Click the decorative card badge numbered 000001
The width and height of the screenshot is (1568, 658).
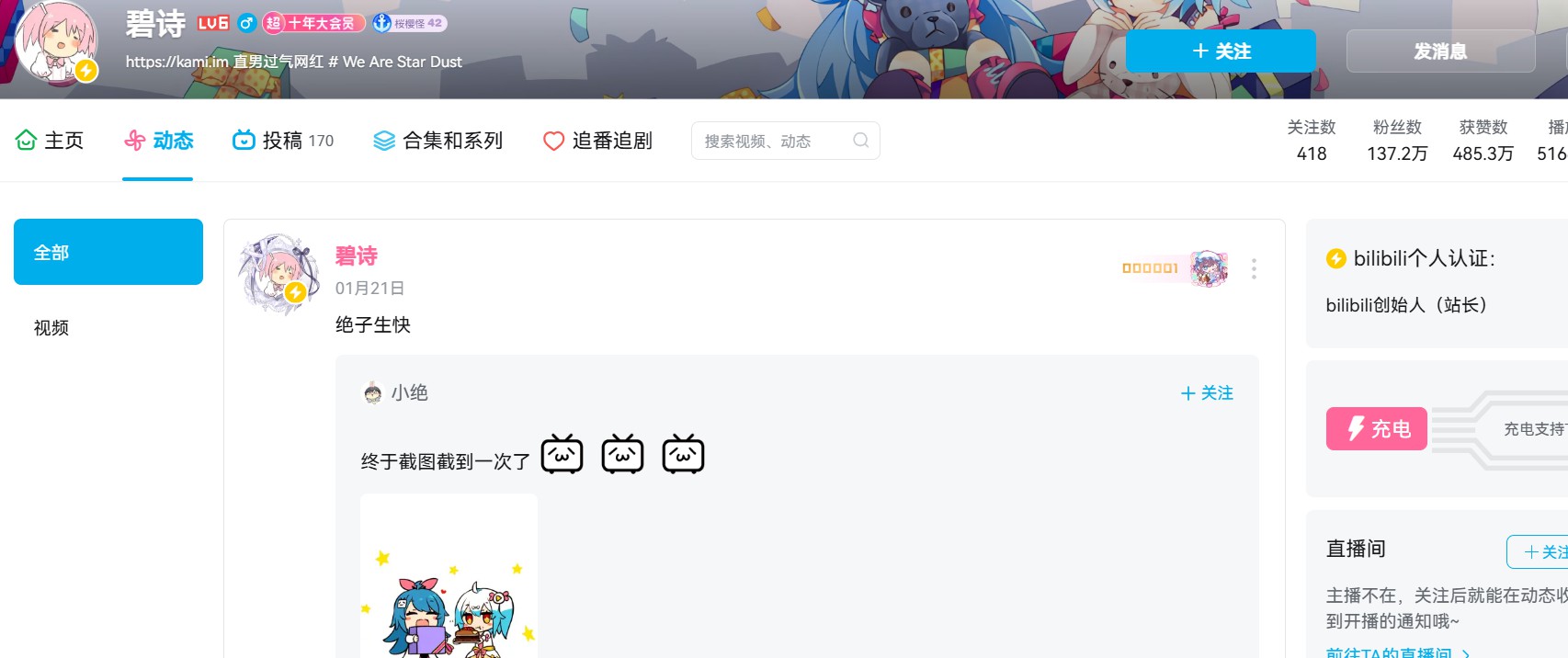click(x=1175, y=268)
